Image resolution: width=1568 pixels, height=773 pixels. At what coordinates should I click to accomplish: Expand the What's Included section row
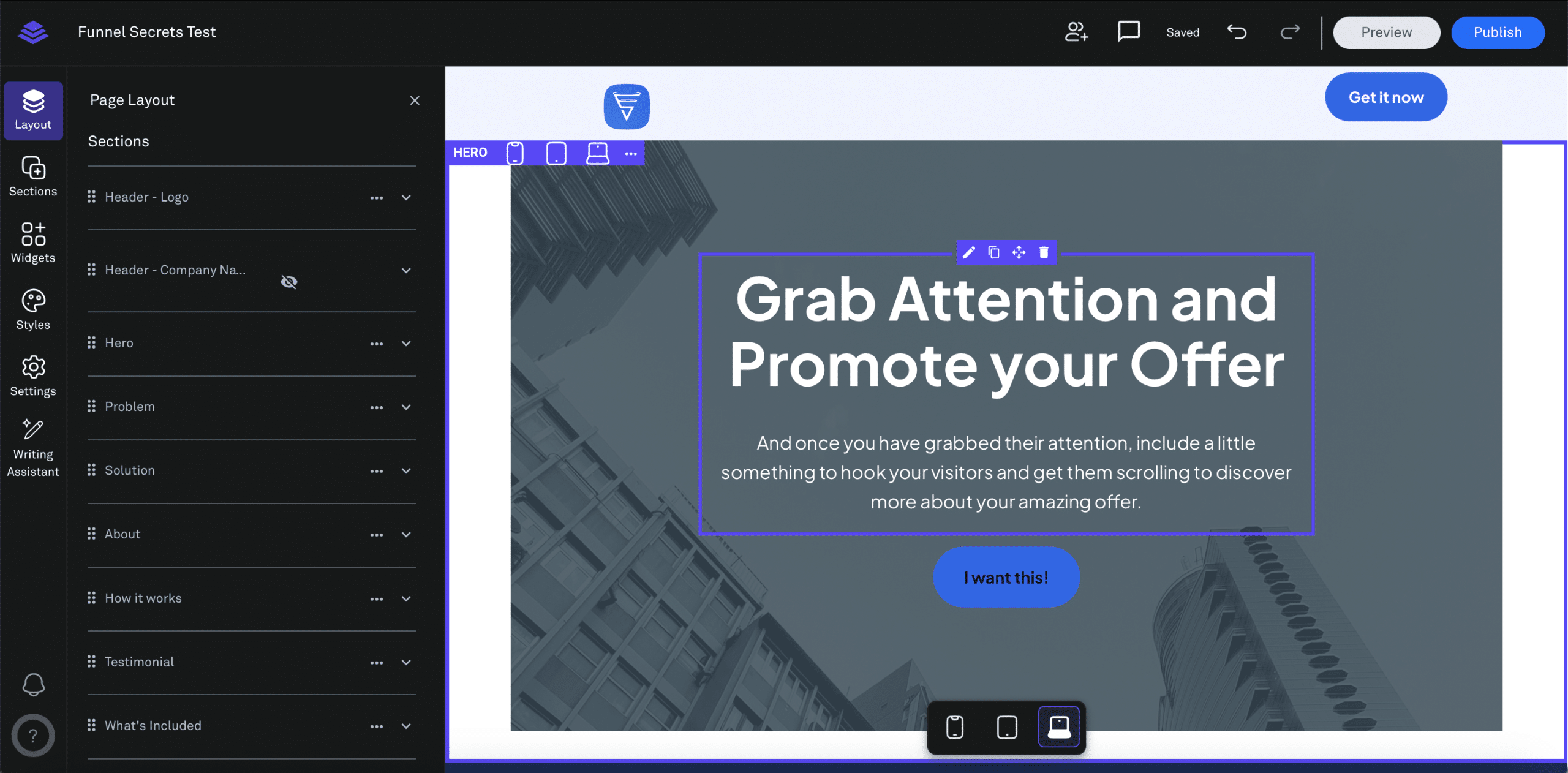(406, 726)
